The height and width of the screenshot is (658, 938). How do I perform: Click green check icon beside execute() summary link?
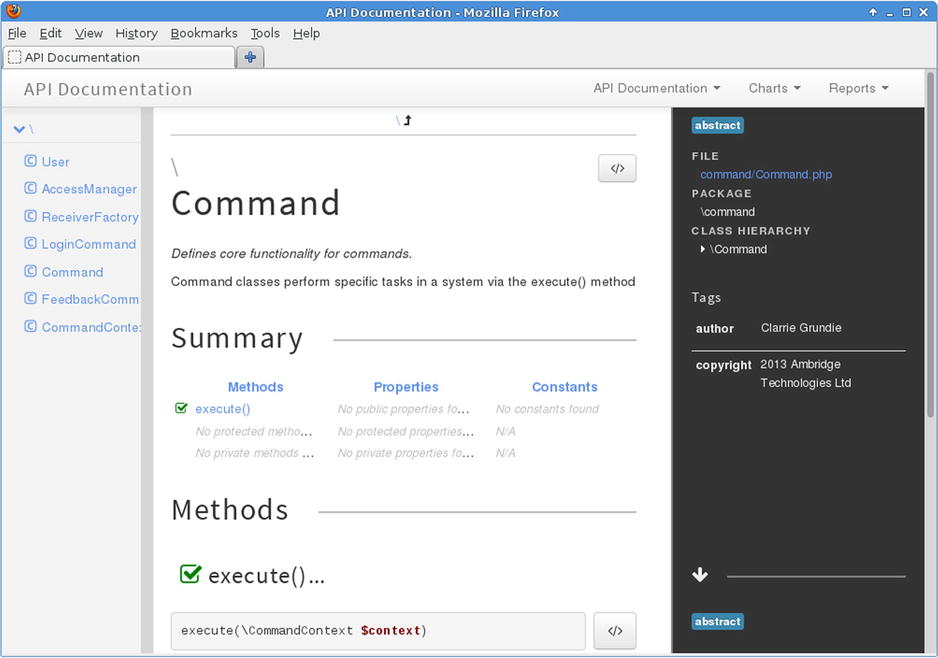(181, 408)
